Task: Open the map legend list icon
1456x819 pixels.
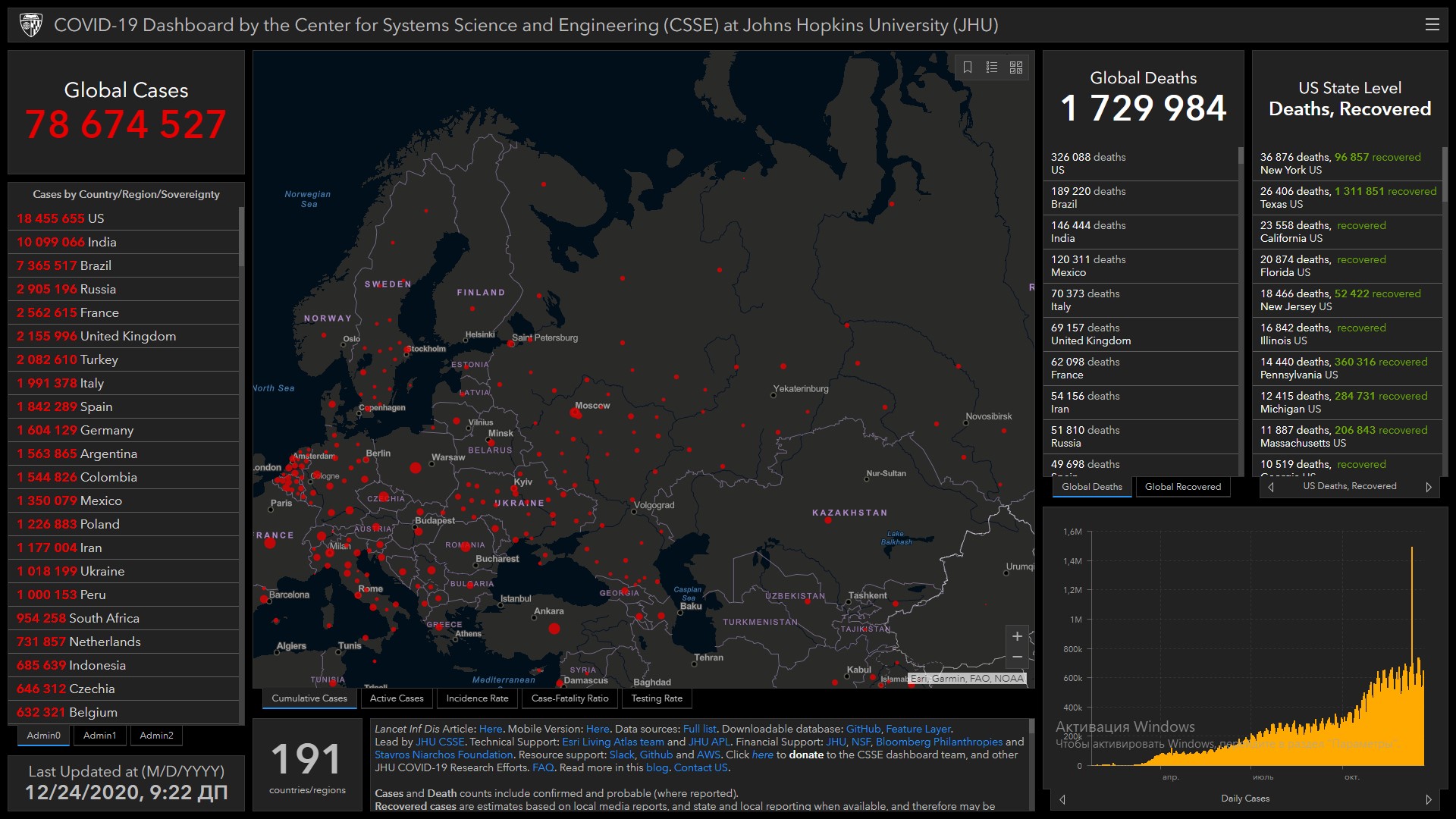Action: pyautogui.click(x=992, y=67)
